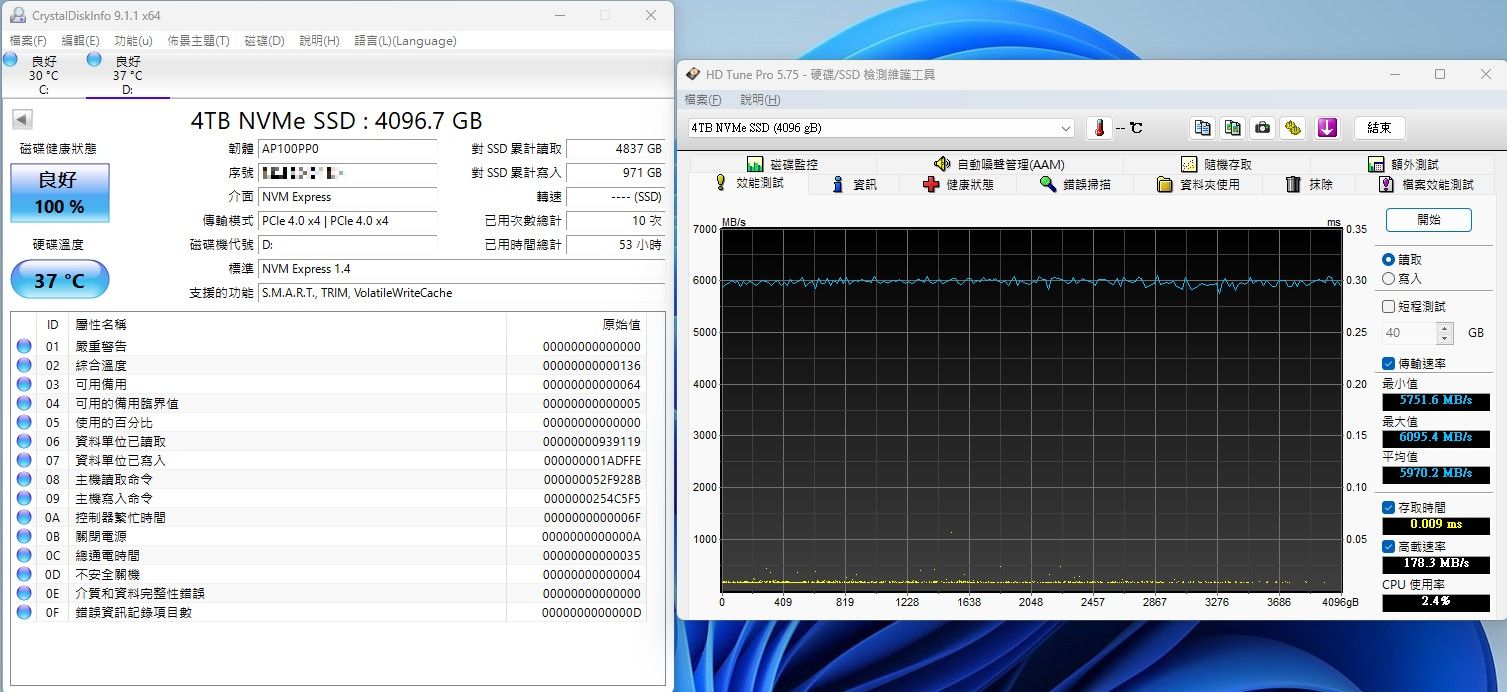
Task: Open 佈景主題(T) theme menu
Action: (x=198, y=41)
